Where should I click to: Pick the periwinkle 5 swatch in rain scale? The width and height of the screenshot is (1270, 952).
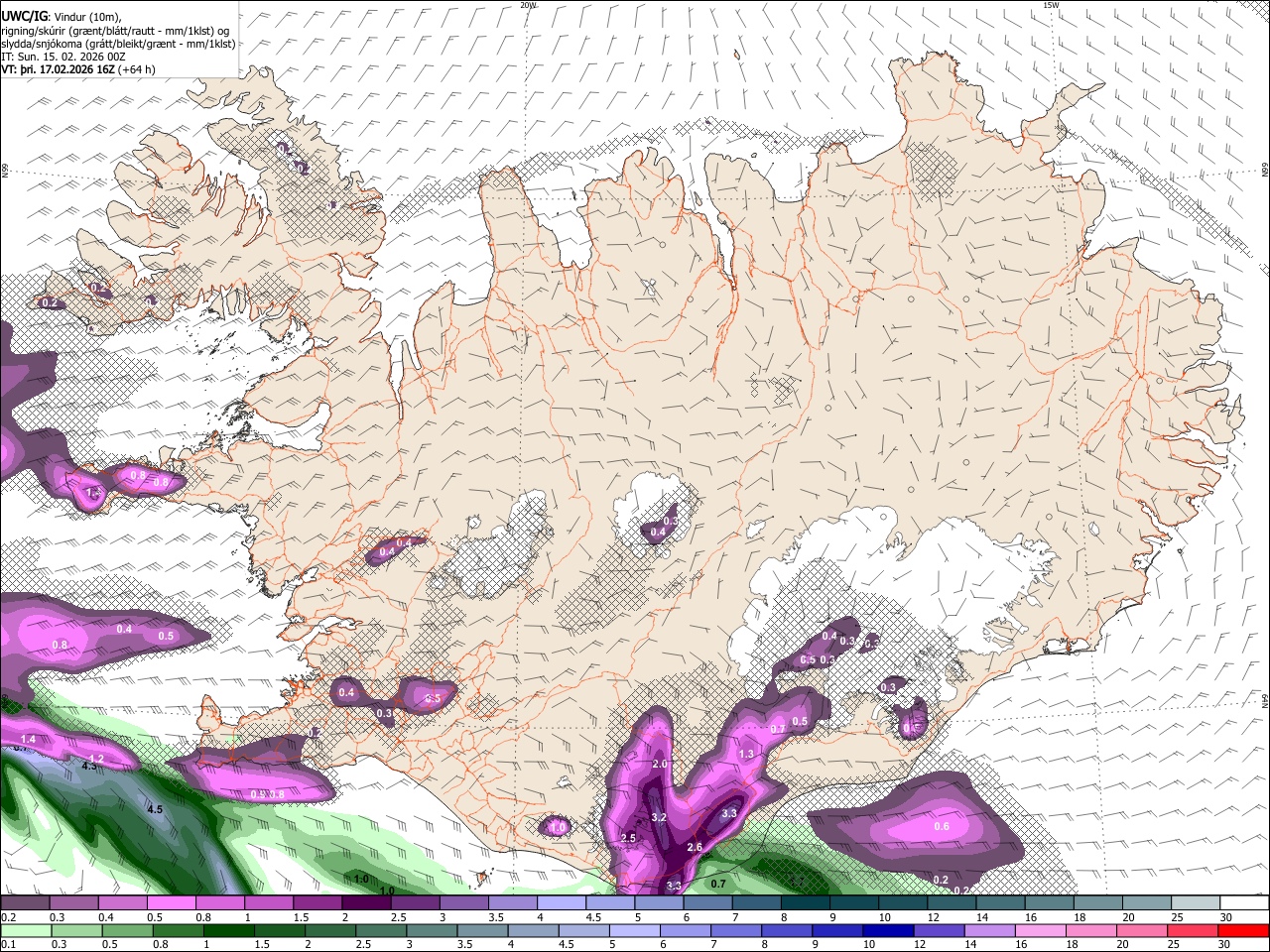click(x=635, y=930)
